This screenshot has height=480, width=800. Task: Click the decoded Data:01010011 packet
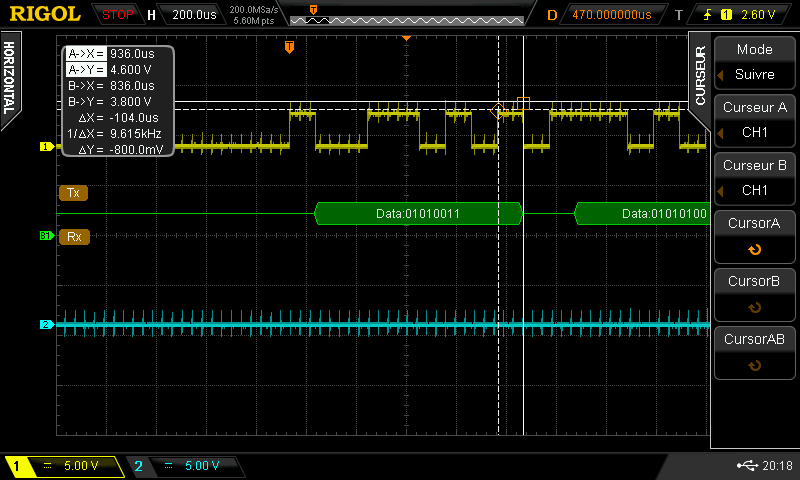(418, 214)
